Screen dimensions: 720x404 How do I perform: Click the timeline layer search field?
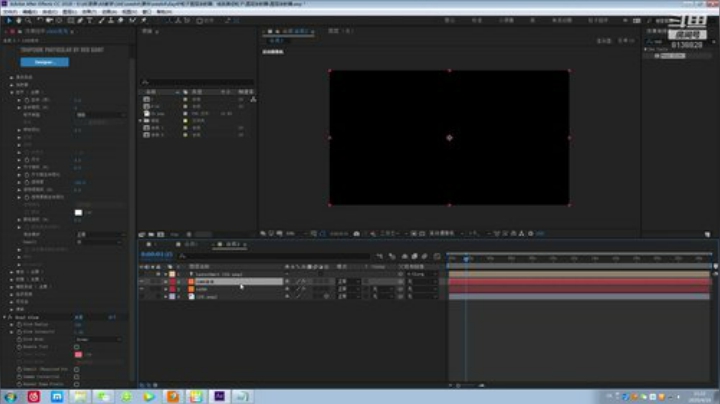(x=274, y=256)
